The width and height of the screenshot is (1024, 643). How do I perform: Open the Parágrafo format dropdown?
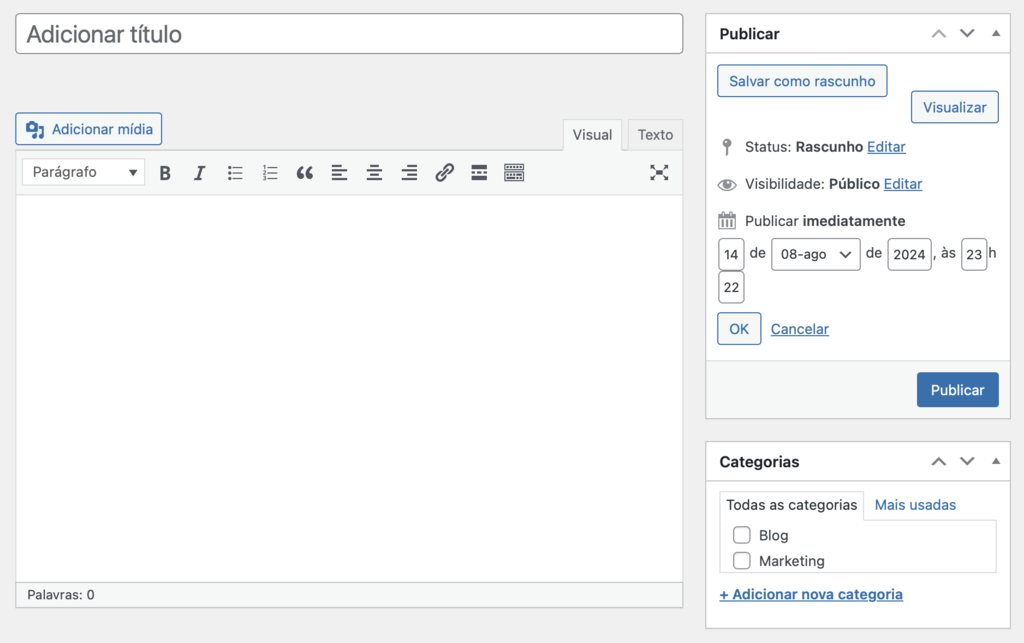point(83,172)
